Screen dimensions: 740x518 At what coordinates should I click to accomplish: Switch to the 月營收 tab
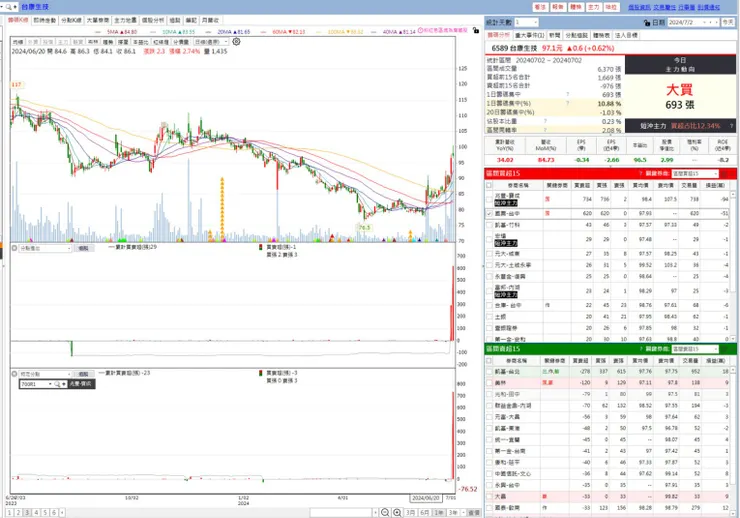(210, 20)
